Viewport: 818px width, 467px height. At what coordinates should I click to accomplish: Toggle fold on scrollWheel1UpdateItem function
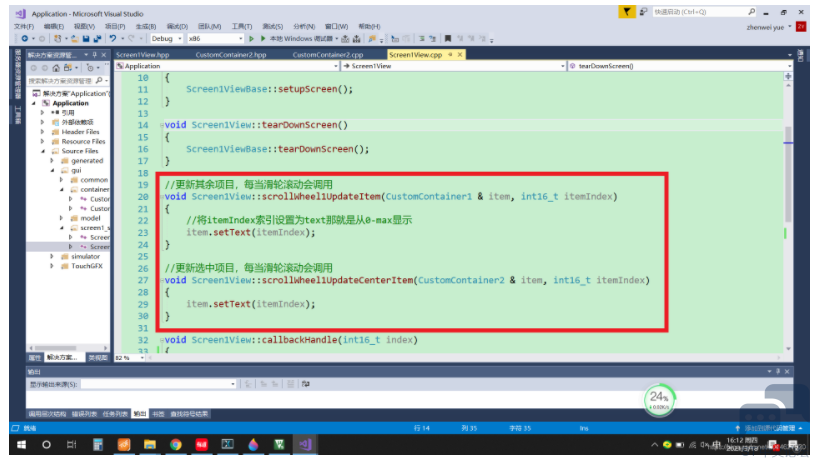tap(160, 197)
